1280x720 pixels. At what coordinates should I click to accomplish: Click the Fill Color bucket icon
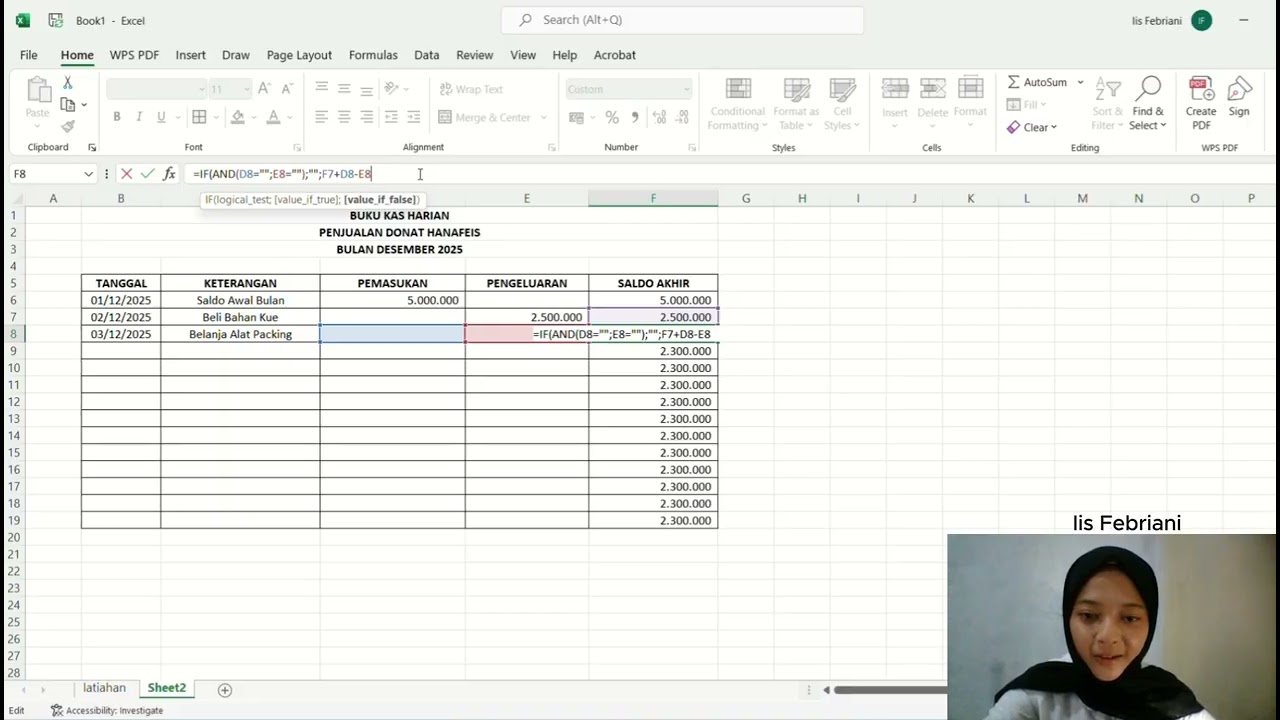coord(238,117)
